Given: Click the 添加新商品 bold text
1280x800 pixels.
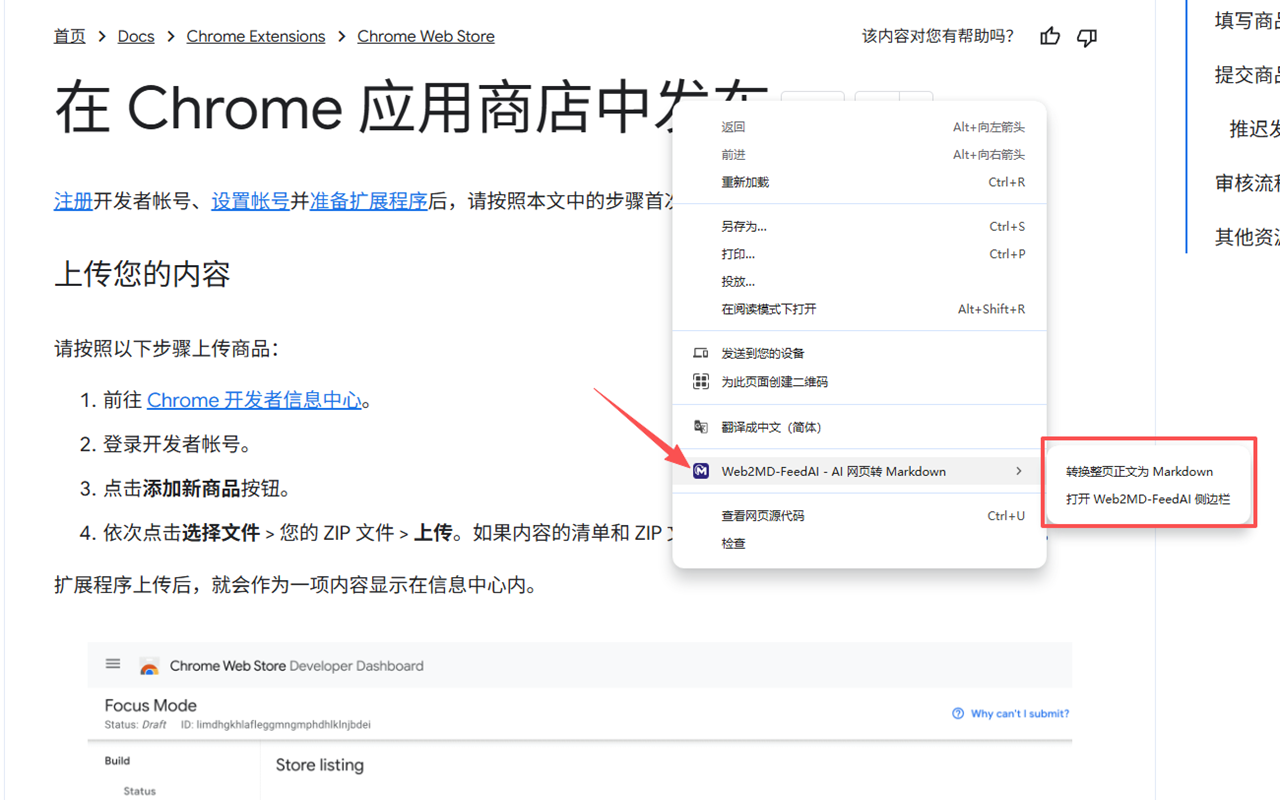Looking at the screenshot, I should 191,489.
